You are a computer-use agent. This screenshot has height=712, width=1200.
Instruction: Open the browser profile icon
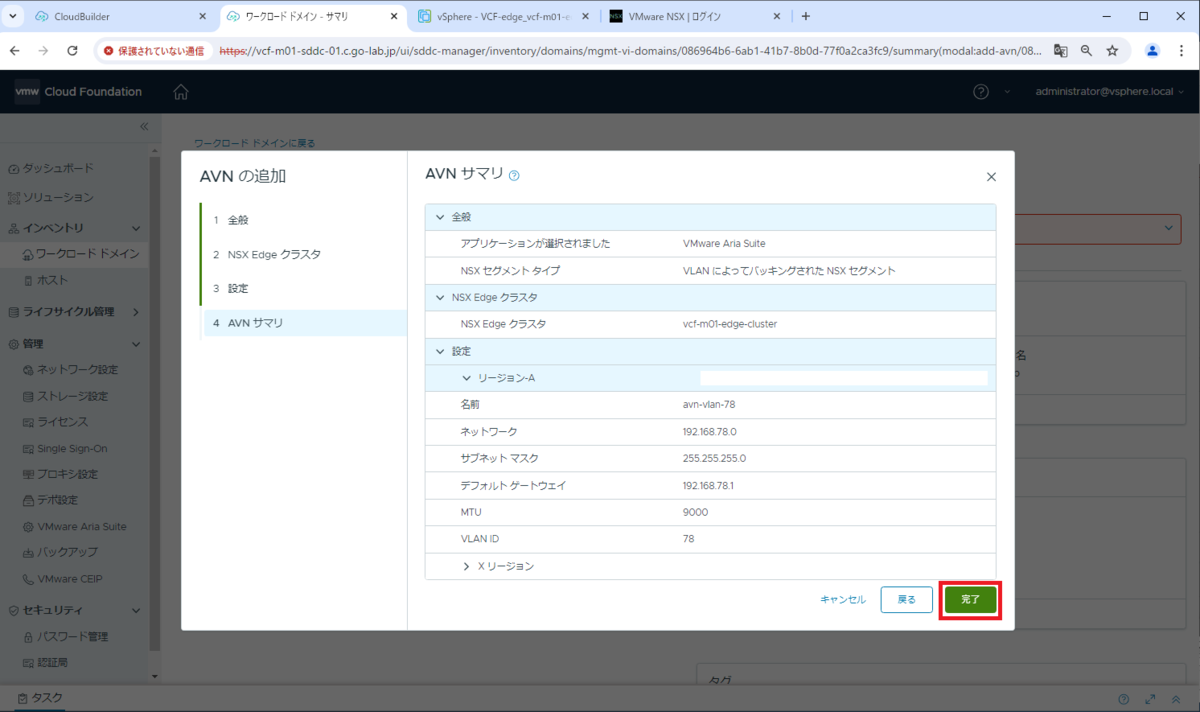coord(1152,50)
